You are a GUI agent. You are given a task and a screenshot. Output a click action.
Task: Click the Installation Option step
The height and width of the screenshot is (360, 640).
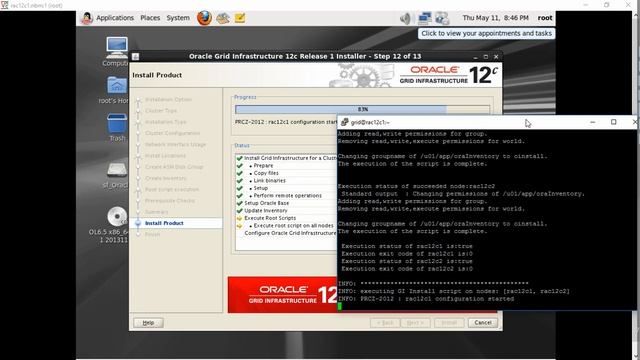pyautogui.click(x=168, y=100)
